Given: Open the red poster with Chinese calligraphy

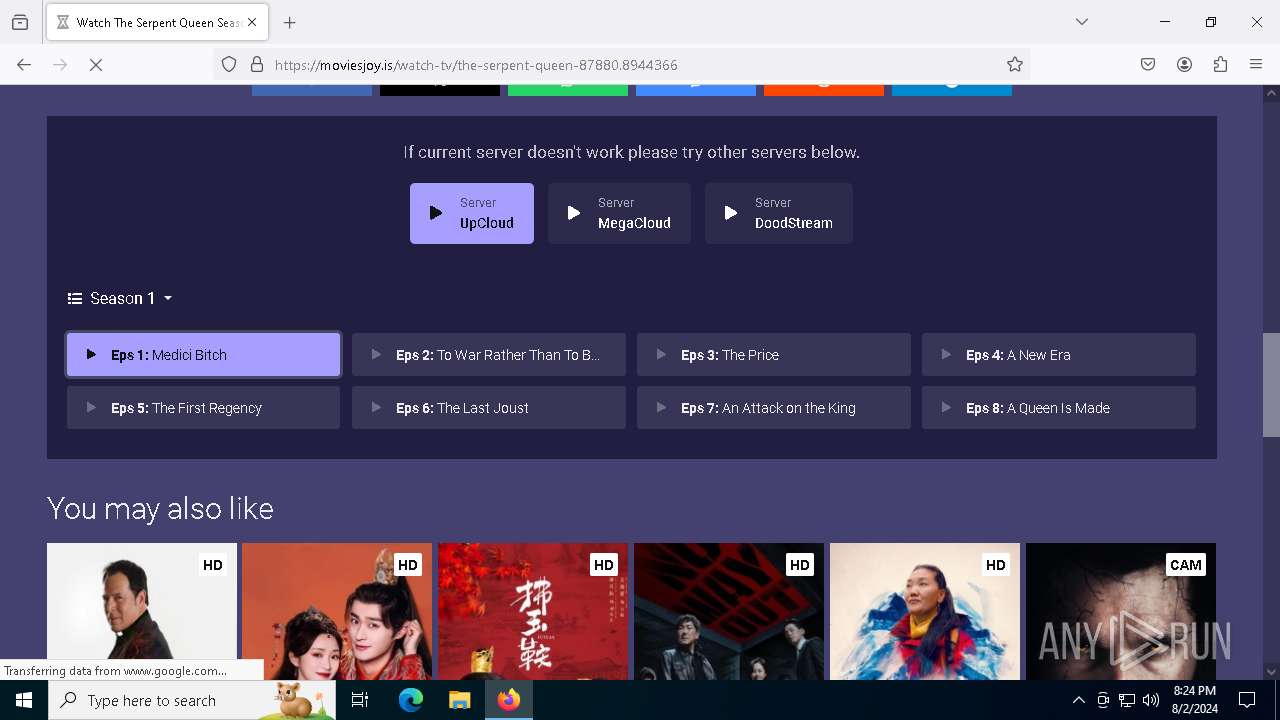Looking at the screenshot, I should [533, 611].
